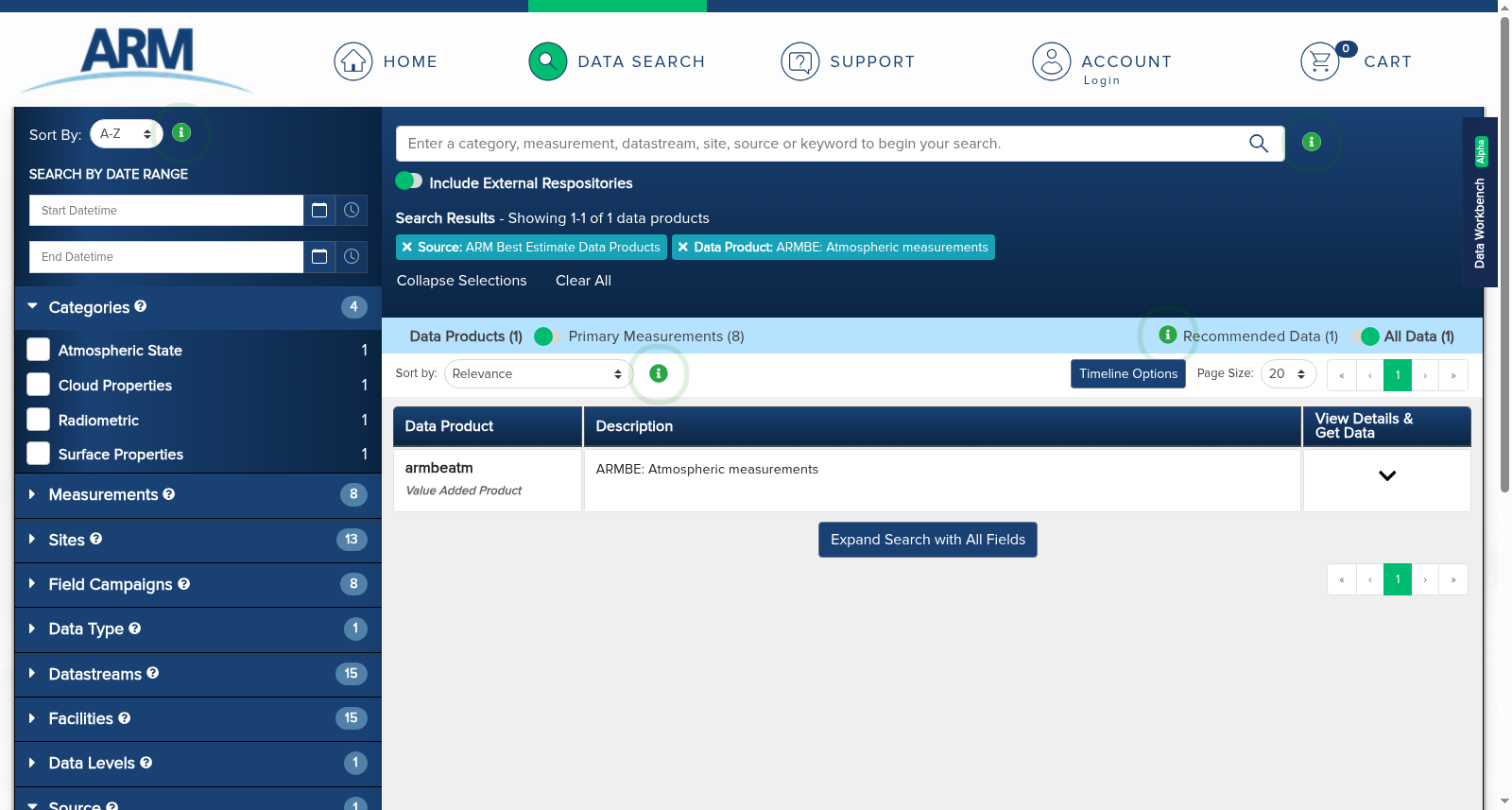Check the Atmospheric State category
The height and width of the screenshot is (810, 1512).
tap(39, 350)
